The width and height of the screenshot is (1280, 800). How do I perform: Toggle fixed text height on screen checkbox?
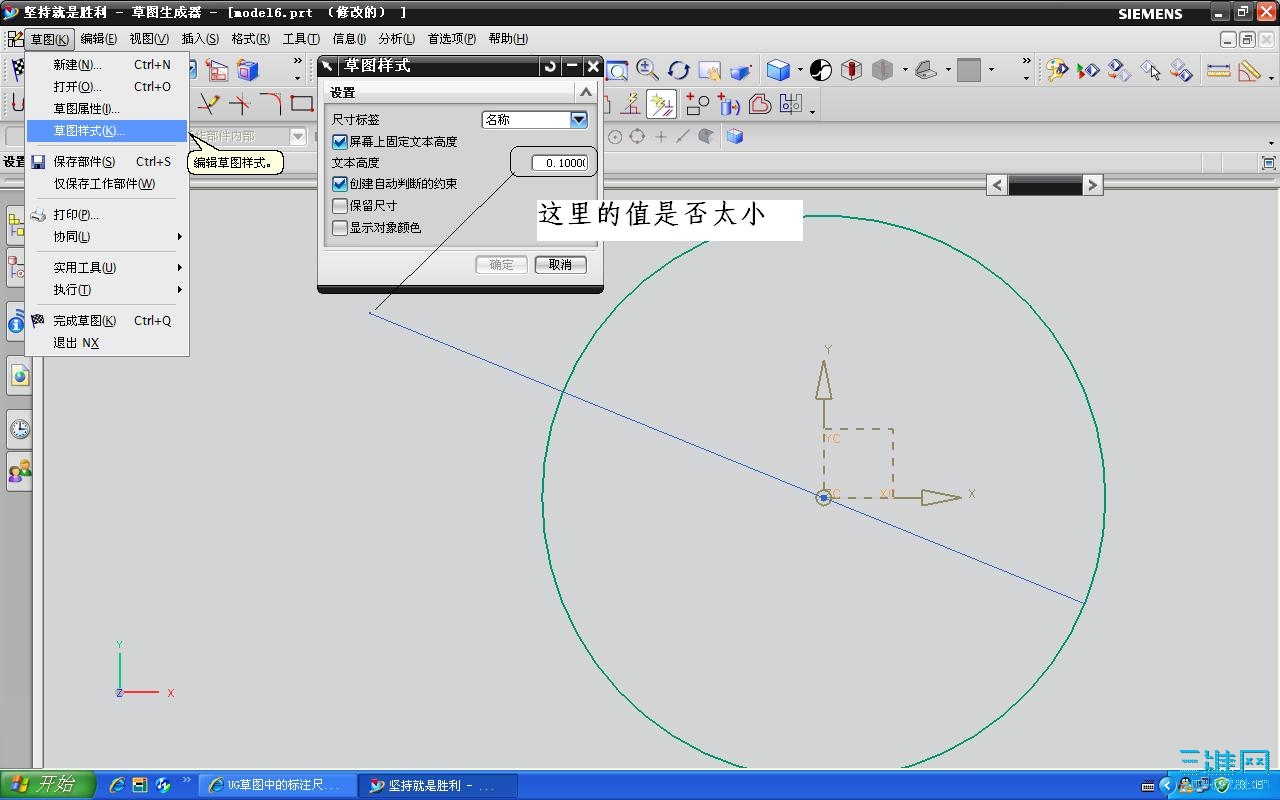pyautogui.click(x=340, y=142)
